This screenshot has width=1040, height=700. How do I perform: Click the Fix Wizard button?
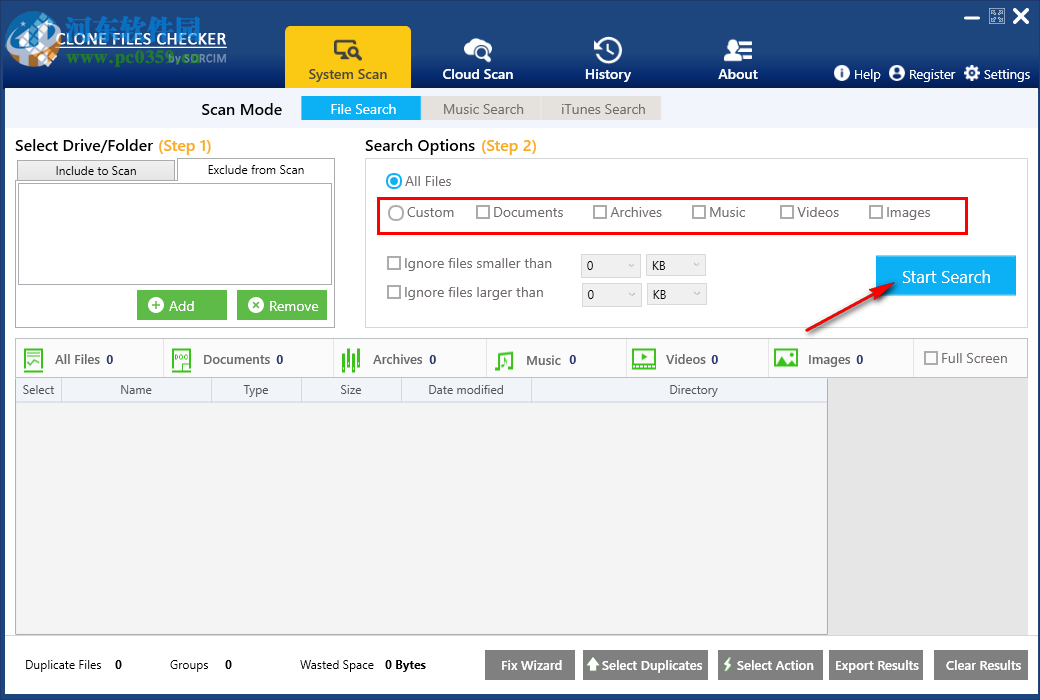pos(530,665)
